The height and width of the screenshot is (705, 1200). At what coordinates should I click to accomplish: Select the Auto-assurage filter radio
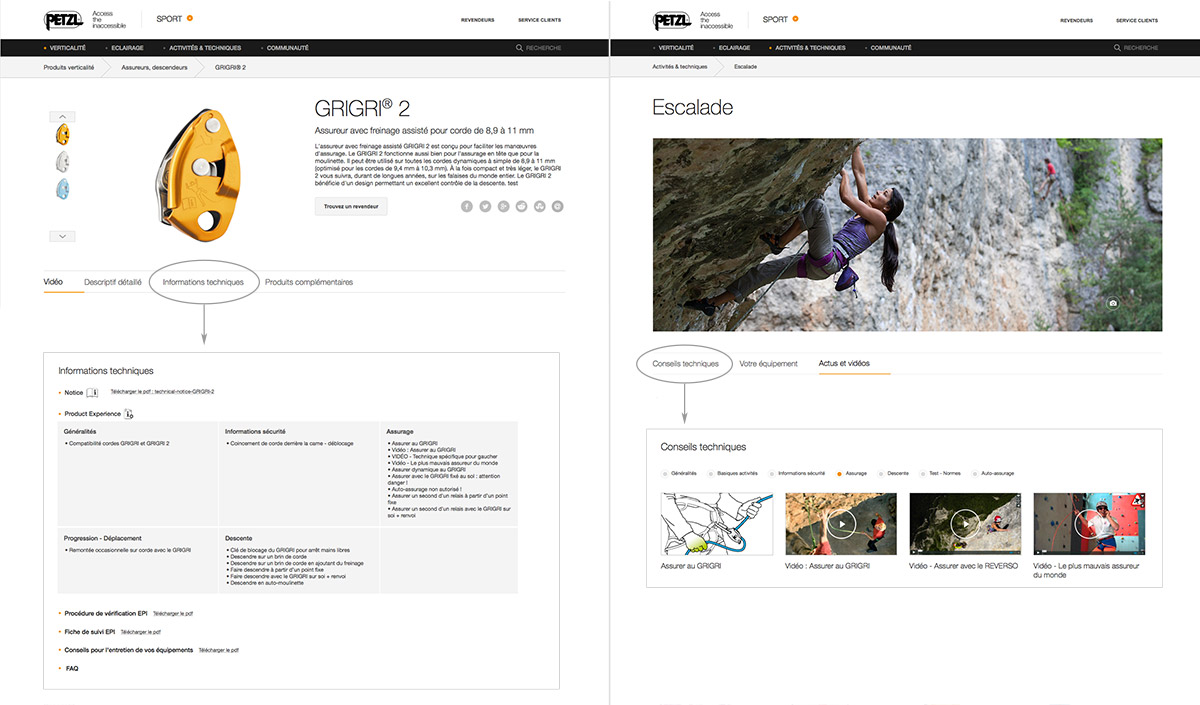pos(974,473)
